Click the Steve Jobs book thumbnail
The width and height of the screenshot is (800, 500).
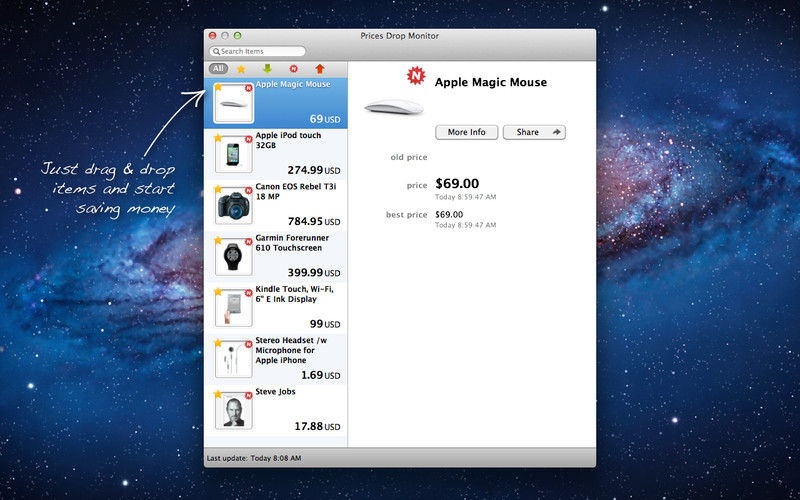[x=234, y=411]
